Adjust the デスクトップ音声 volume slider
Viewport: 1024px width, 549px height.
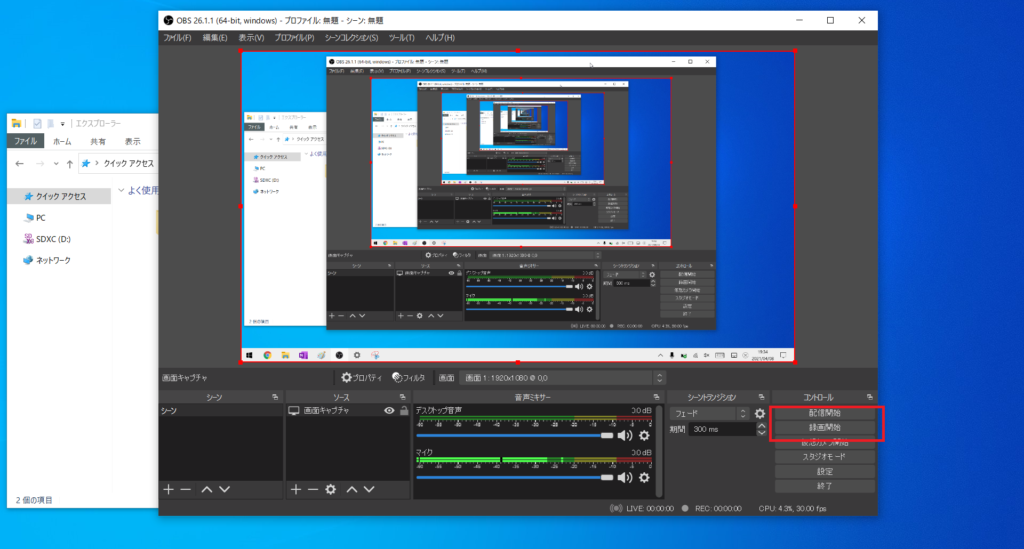[x=515, y=435]
